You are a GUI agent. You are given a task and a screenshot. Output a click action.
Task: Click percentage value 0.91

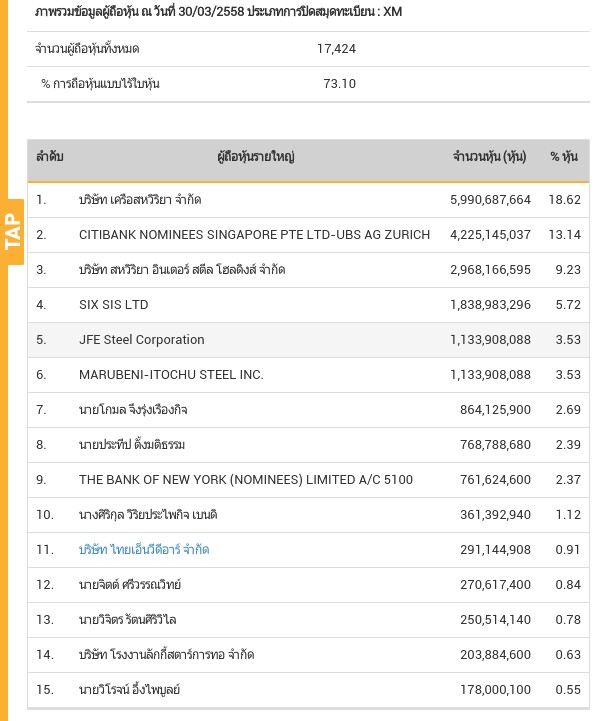(568, 549)
